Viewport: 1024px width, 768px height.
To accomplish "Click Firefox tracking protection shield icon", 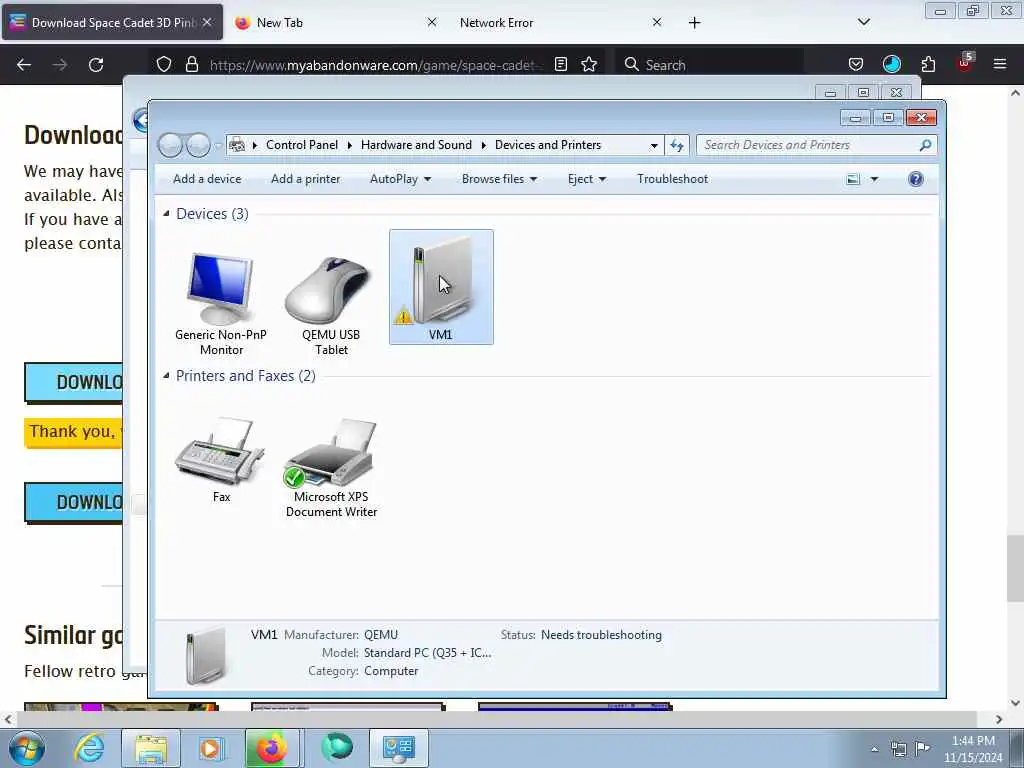I will (164, 65).
